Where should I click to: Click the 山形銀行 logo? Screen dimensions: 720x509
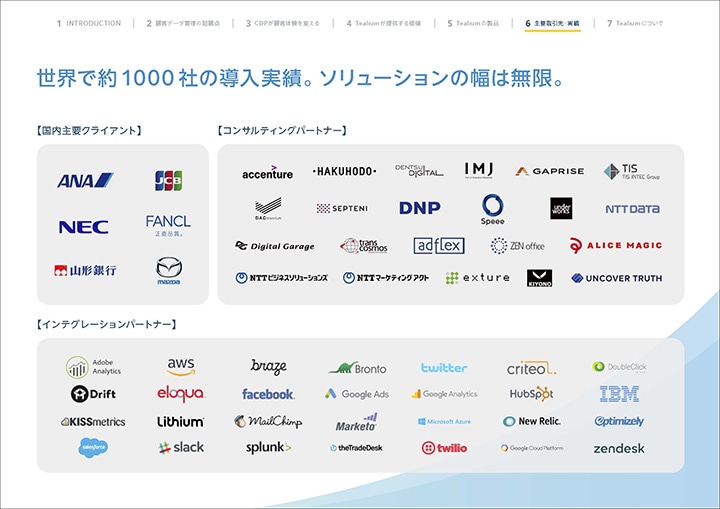pyautogui.click(x=85, y=271)
